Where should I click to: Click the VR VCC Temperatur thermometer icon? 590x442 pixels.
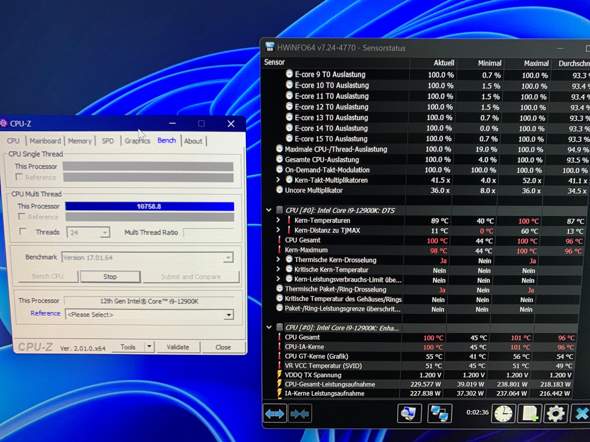point(279,365)
